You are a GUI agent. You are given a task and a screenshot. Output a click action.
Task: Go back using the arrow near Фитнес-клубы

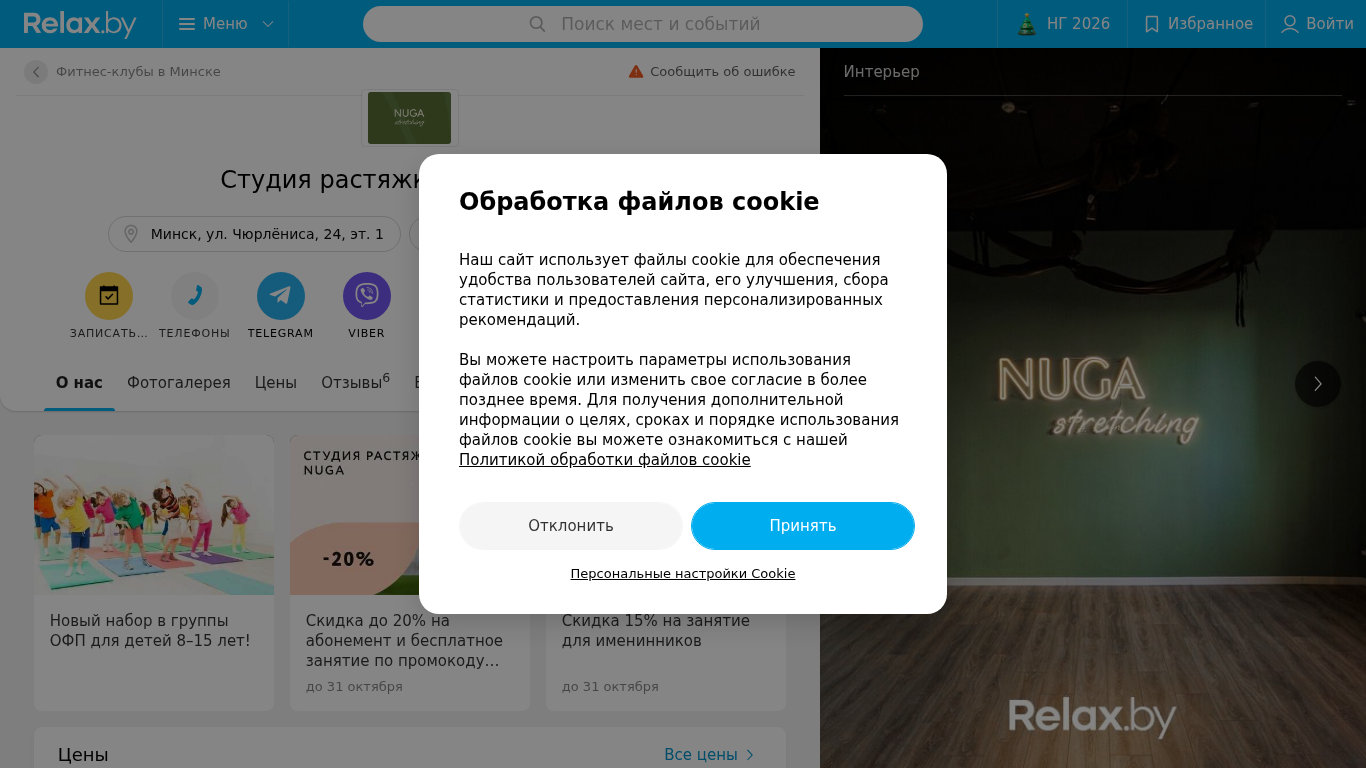pos(36,72)
